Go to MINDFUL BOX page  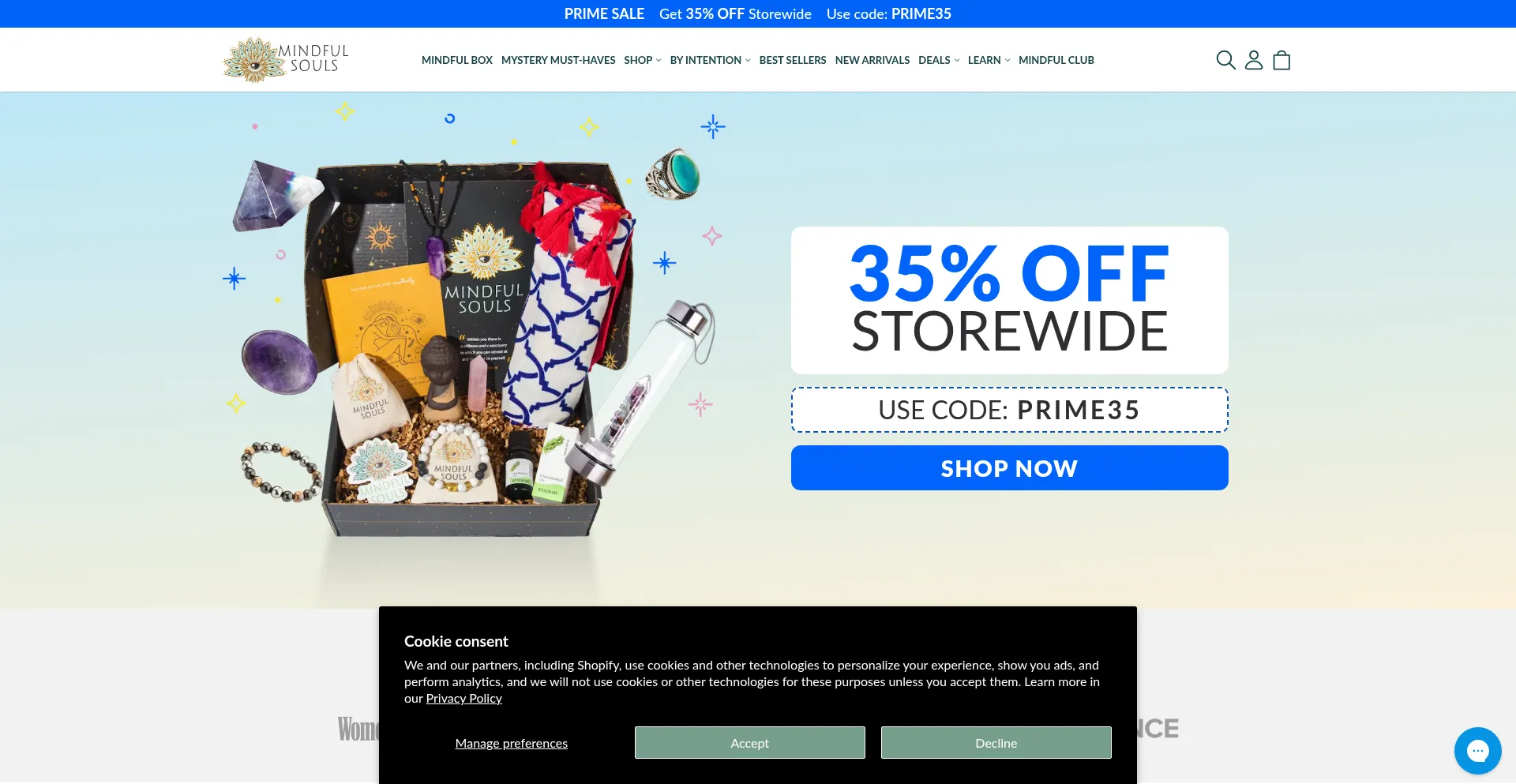457,60
